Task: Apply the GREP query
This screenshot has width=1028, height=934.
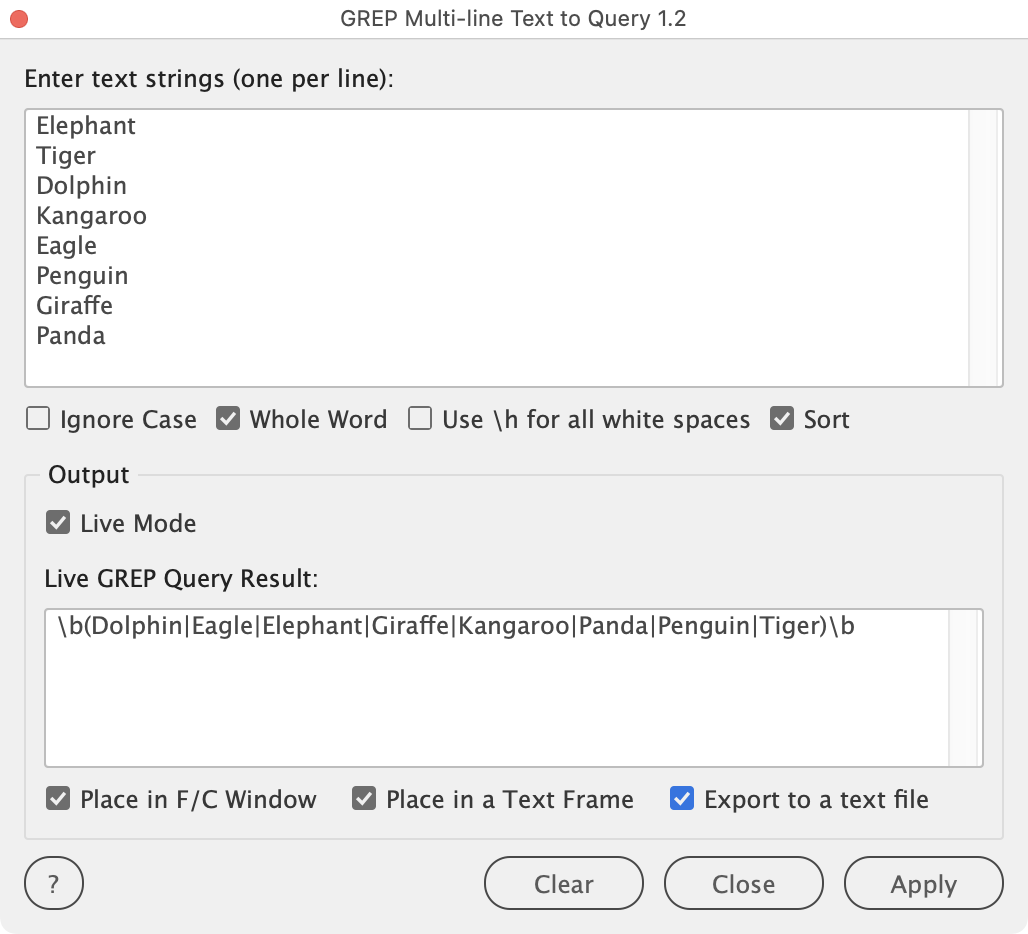Action: click(x=924, y=884)
